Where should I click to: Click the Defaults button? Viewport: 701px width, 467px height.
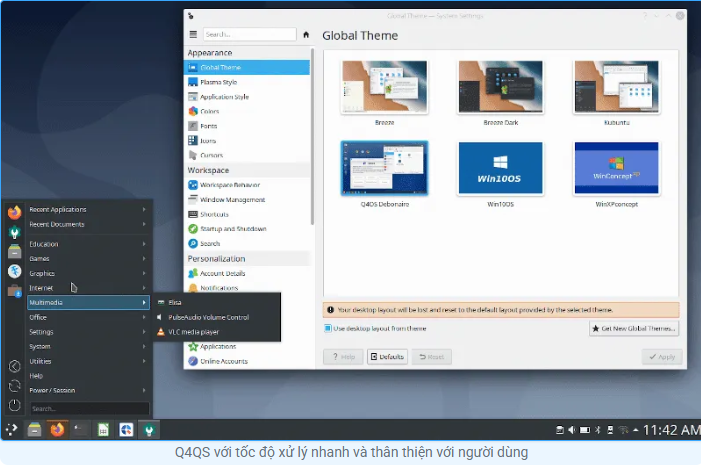pos(387,357)
